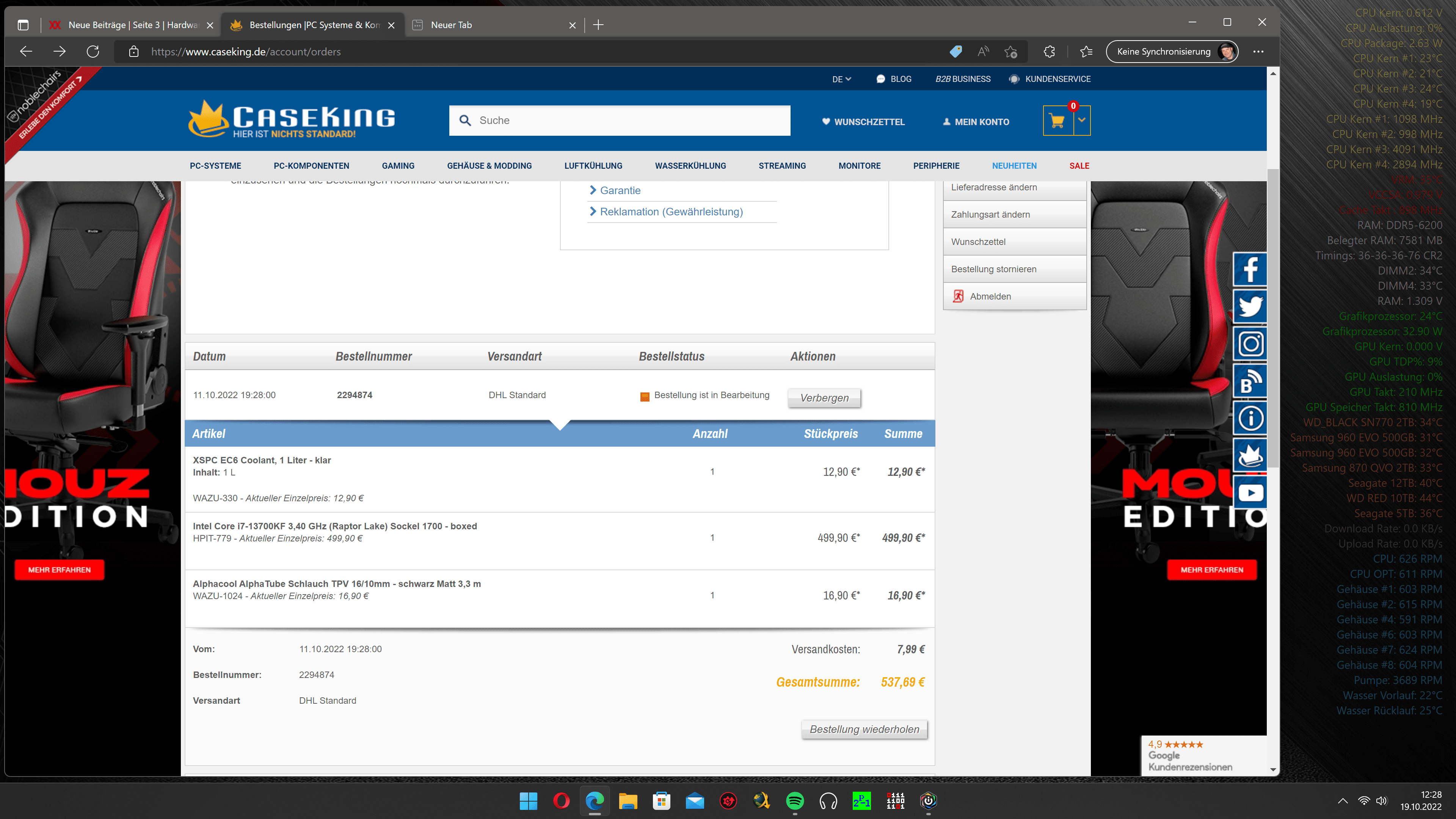
Task: Close the Bestellungen tab
Action: [x=391, y=25]
